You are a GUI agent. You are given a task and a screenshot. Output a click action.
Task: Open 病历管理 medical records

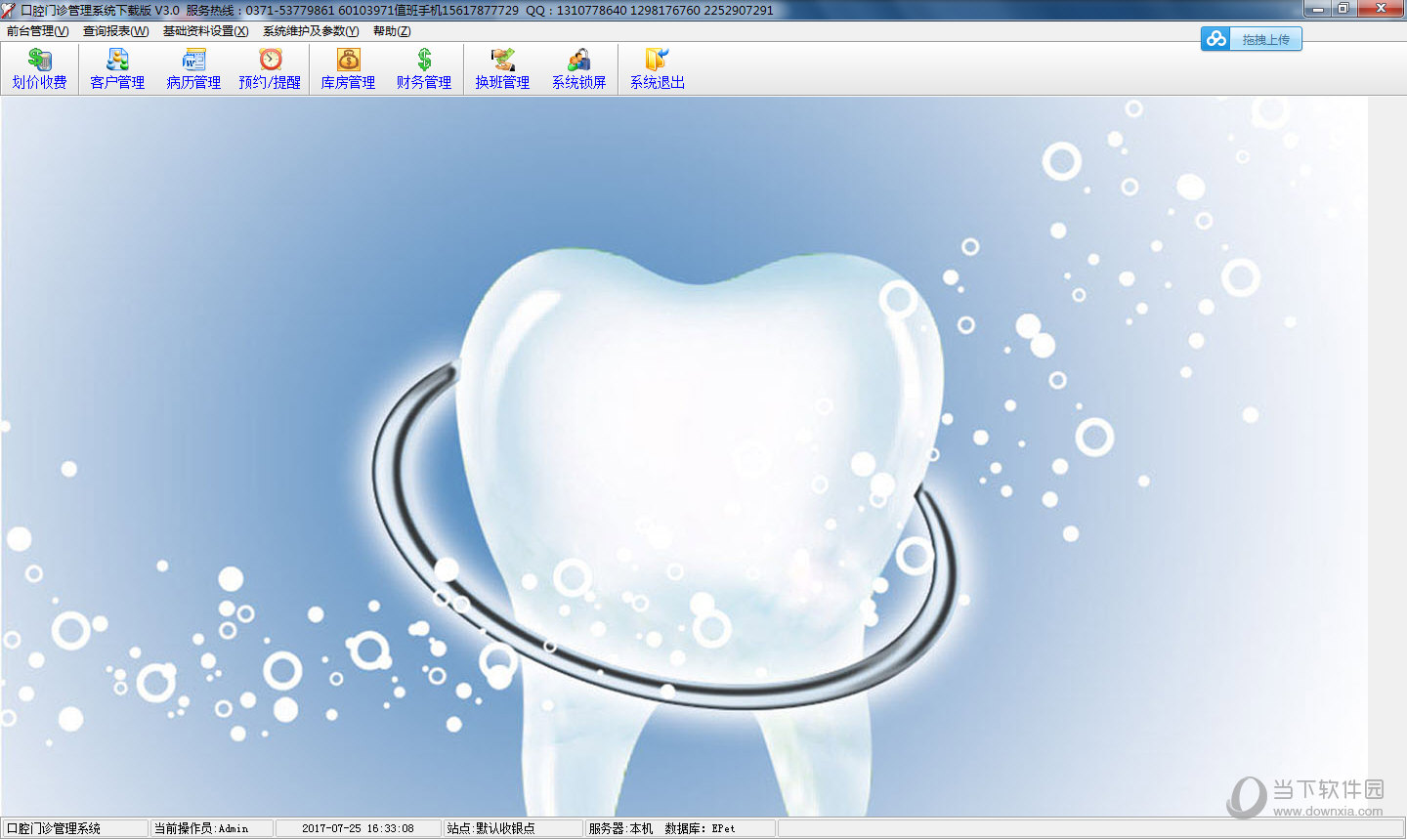point(193,69)
